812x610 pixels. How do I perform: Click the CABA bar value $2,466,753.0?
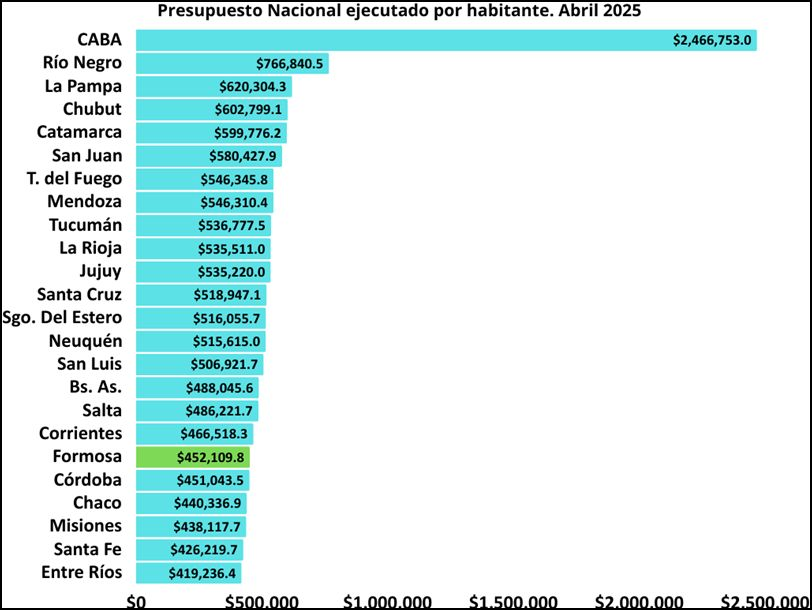tap(712, 40)
